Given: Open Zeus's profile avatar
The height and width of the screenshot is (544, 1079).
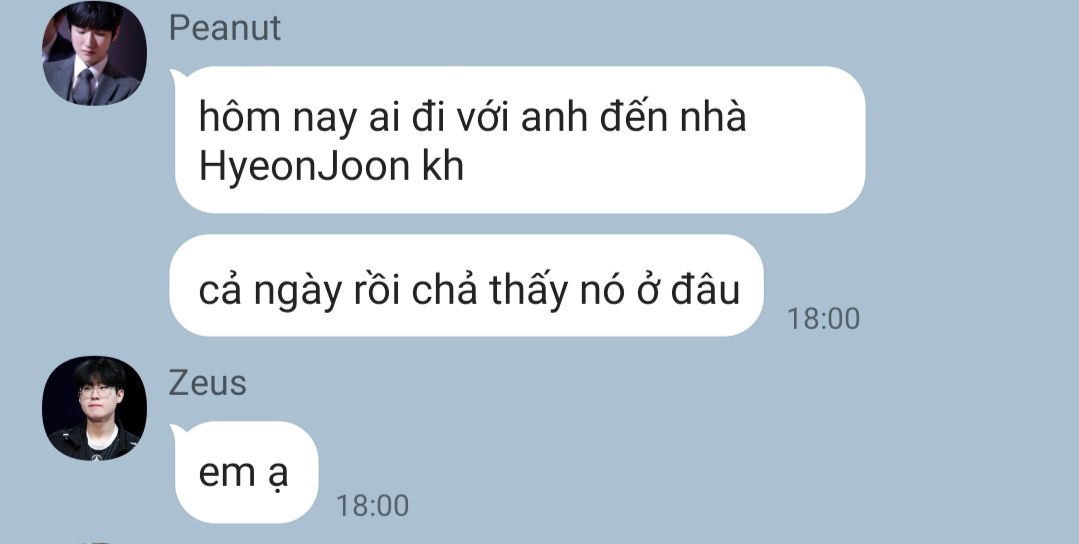Looking at the screenshot, I should click(x=94, y=409).
